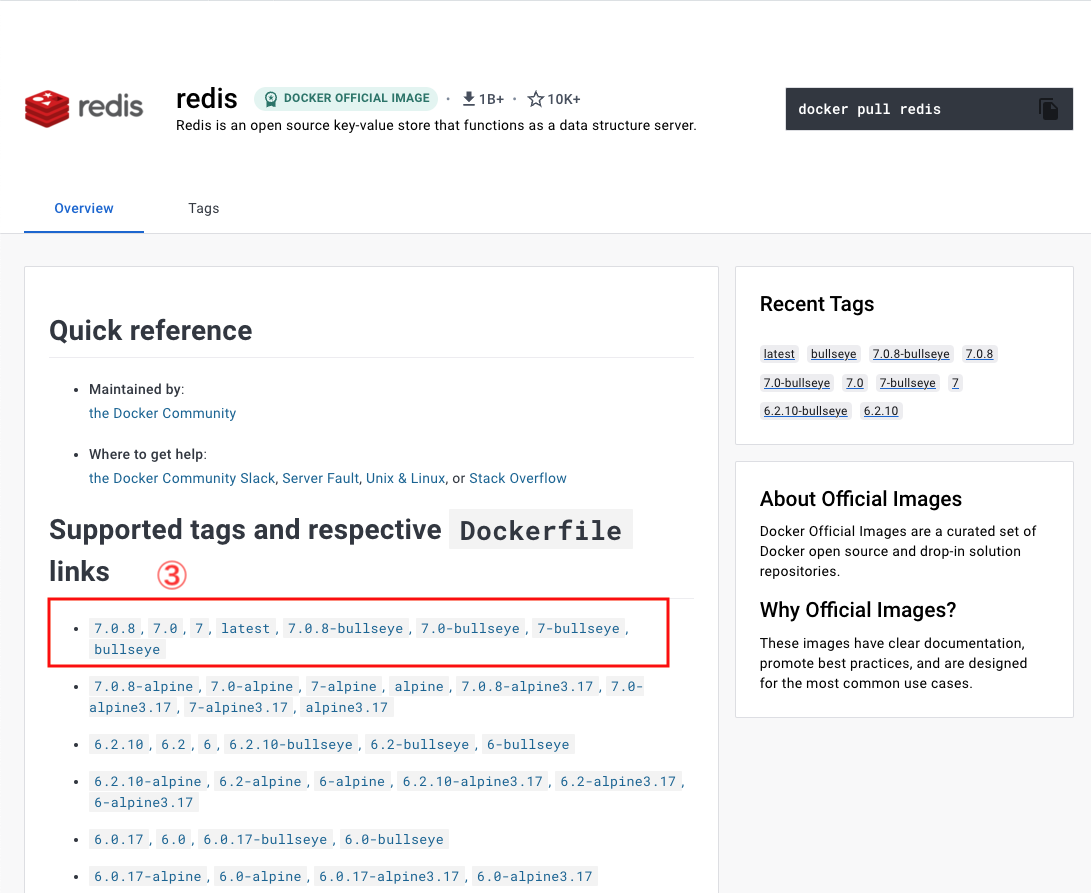This screenshot has width=1091, height=893.
Task: Open the 7-bullseye Dockerfile link
Action: point(578,629)
